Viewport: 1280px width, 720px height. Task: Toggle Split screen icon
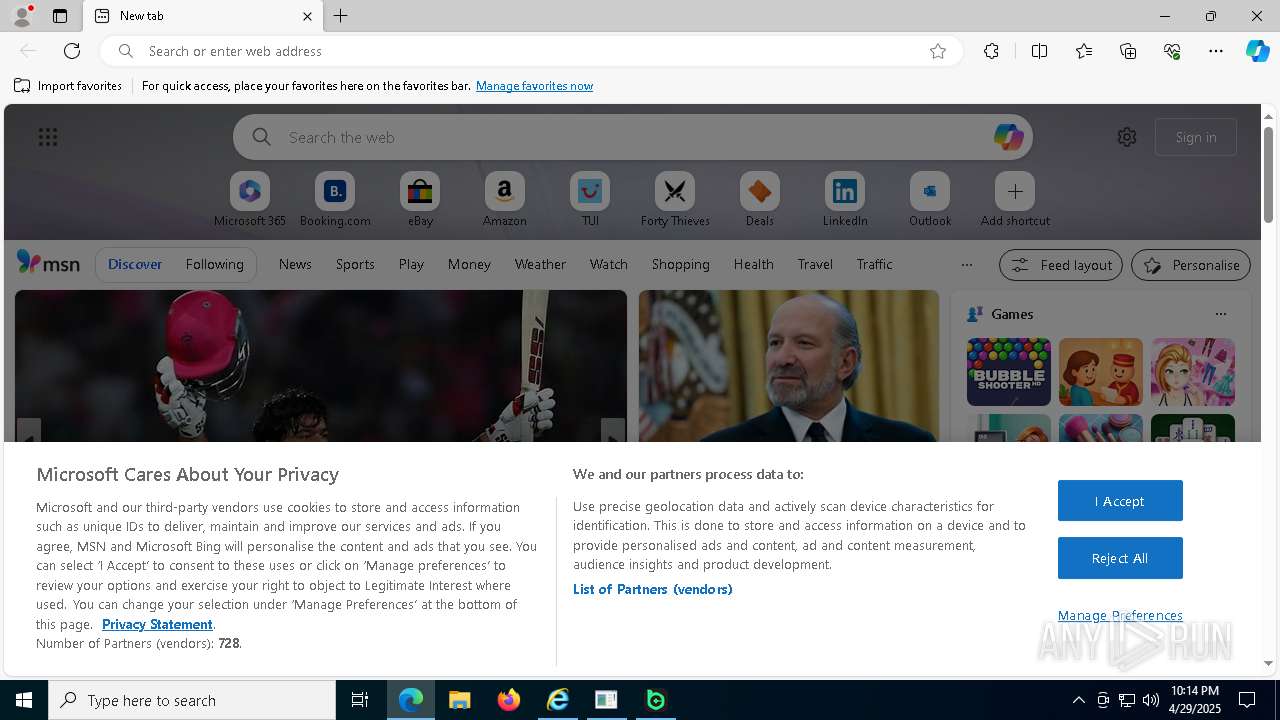tap(1039, 51)
